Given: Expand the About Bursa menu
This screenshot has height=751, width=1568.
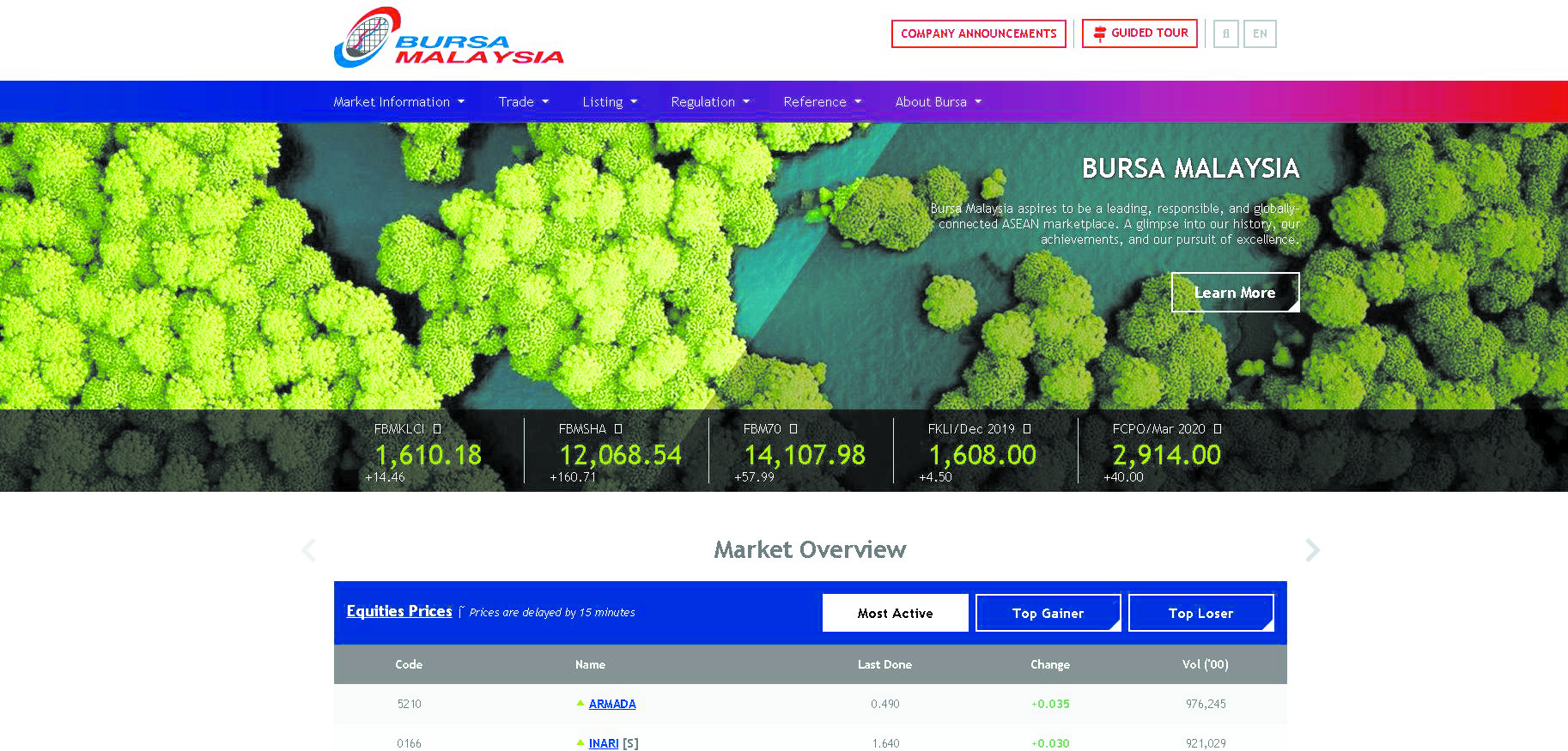Looking at the screenshot, I should tap(938, 102).
